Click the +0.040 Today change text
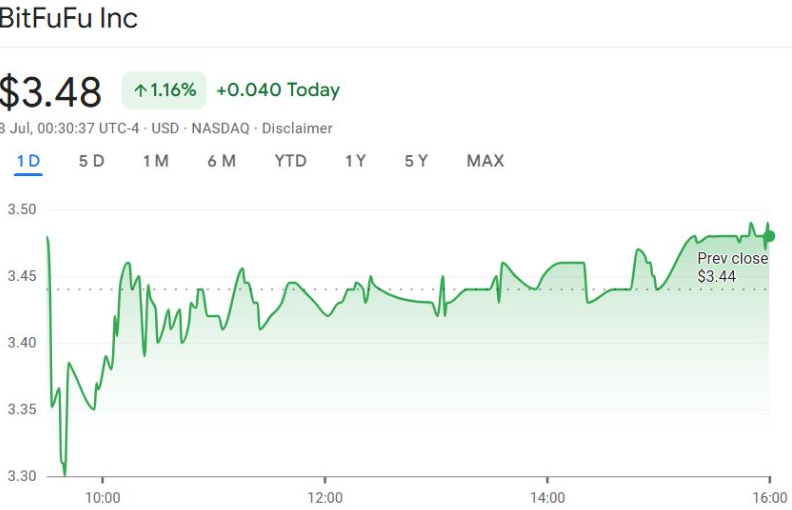The height and width of the screenshot is (510, 792). (278, 90)
